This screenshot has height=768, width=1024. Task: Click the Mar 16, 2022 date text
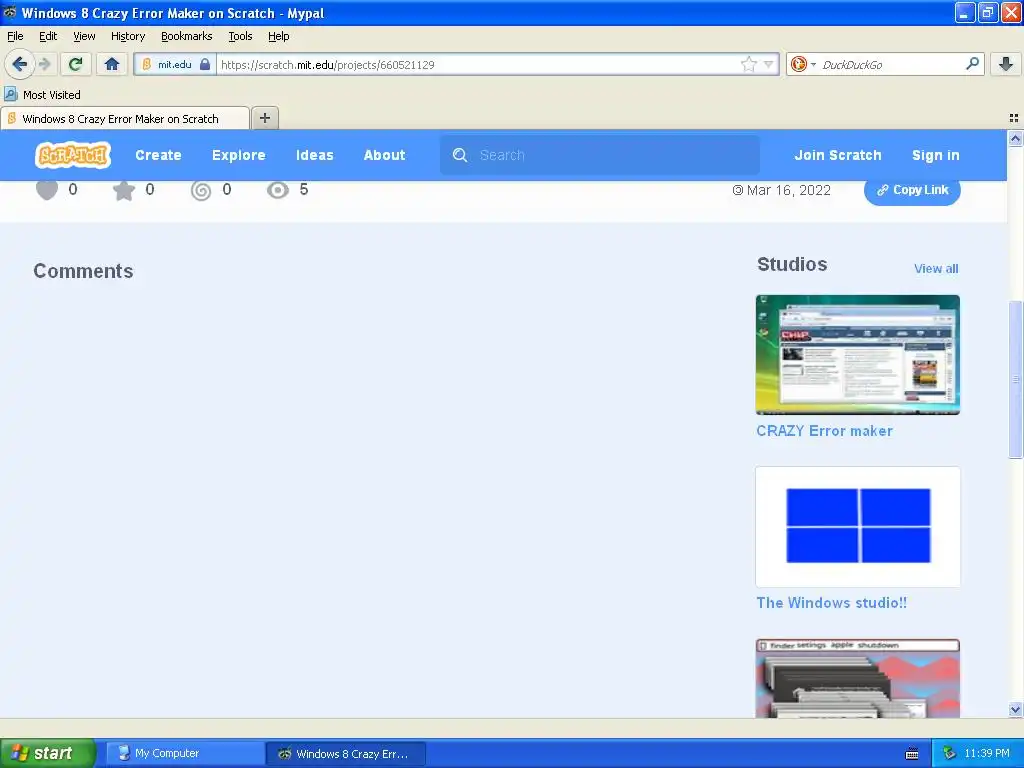(x=788, y=190)
